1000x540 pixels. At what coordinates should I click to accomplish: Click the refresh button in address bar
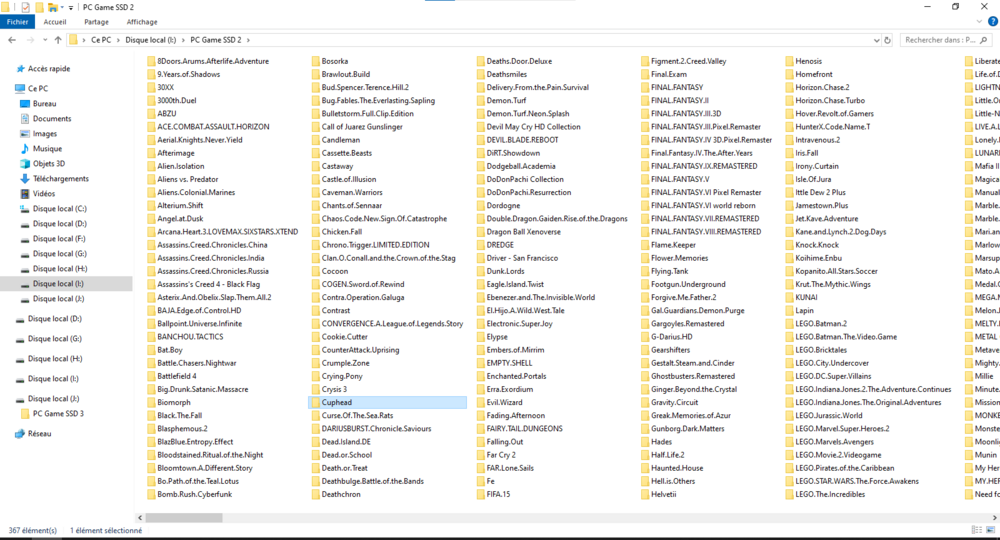887,40
